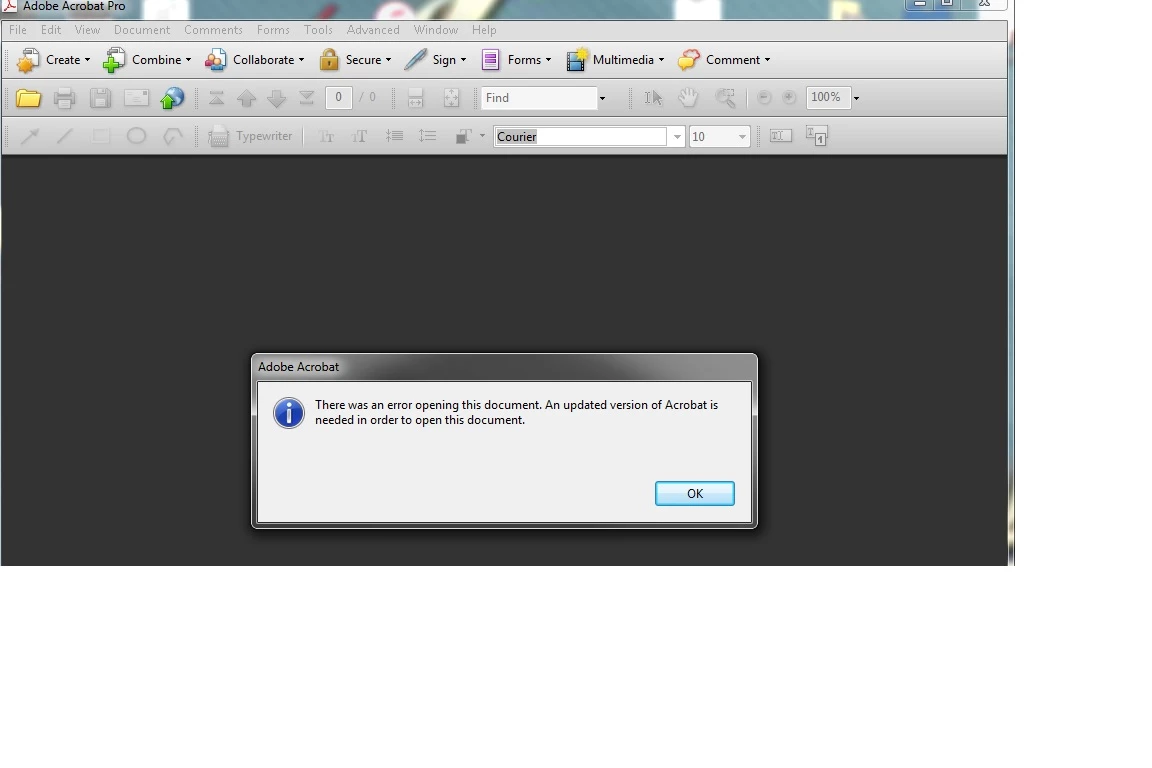Click the Find search field
This screenshot has width=1152, height=768.
[x=539, y=98]
